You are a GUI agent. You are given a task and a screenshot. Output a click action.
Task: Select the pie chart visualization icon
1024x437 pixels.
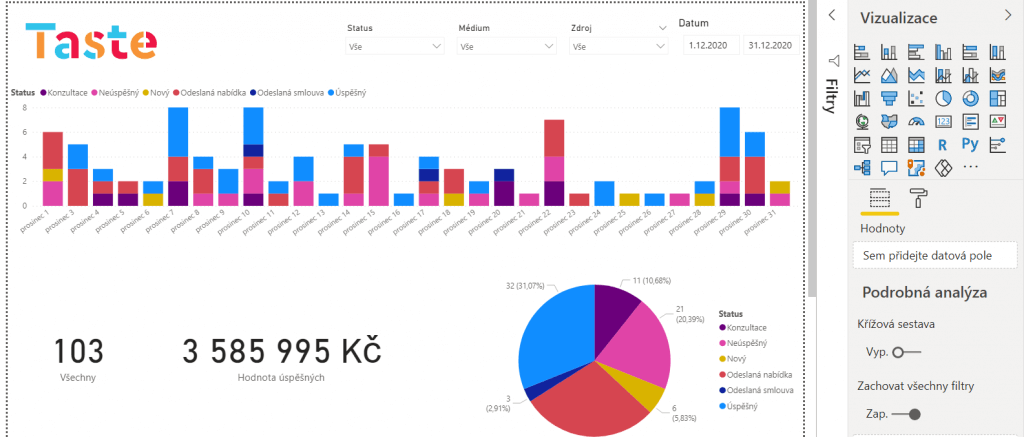click(x=942, y=98)
